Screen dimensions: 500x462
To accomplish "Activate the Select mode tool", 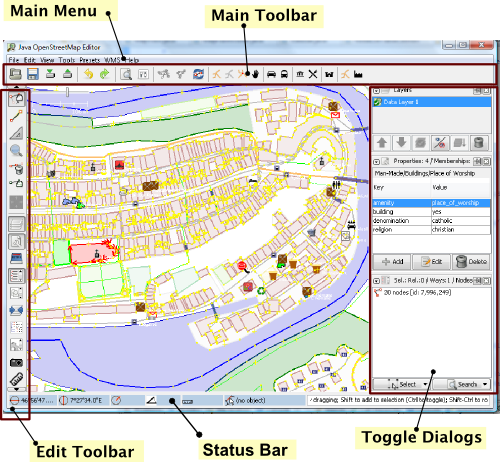I will 16,99.
